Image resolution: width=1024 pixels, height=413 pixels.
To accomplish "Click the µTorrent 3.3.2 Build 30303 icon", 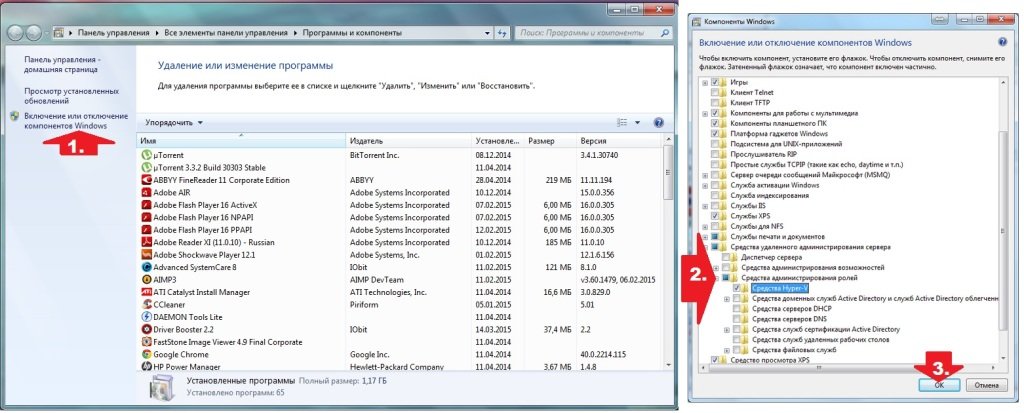I will pos(146,168).
